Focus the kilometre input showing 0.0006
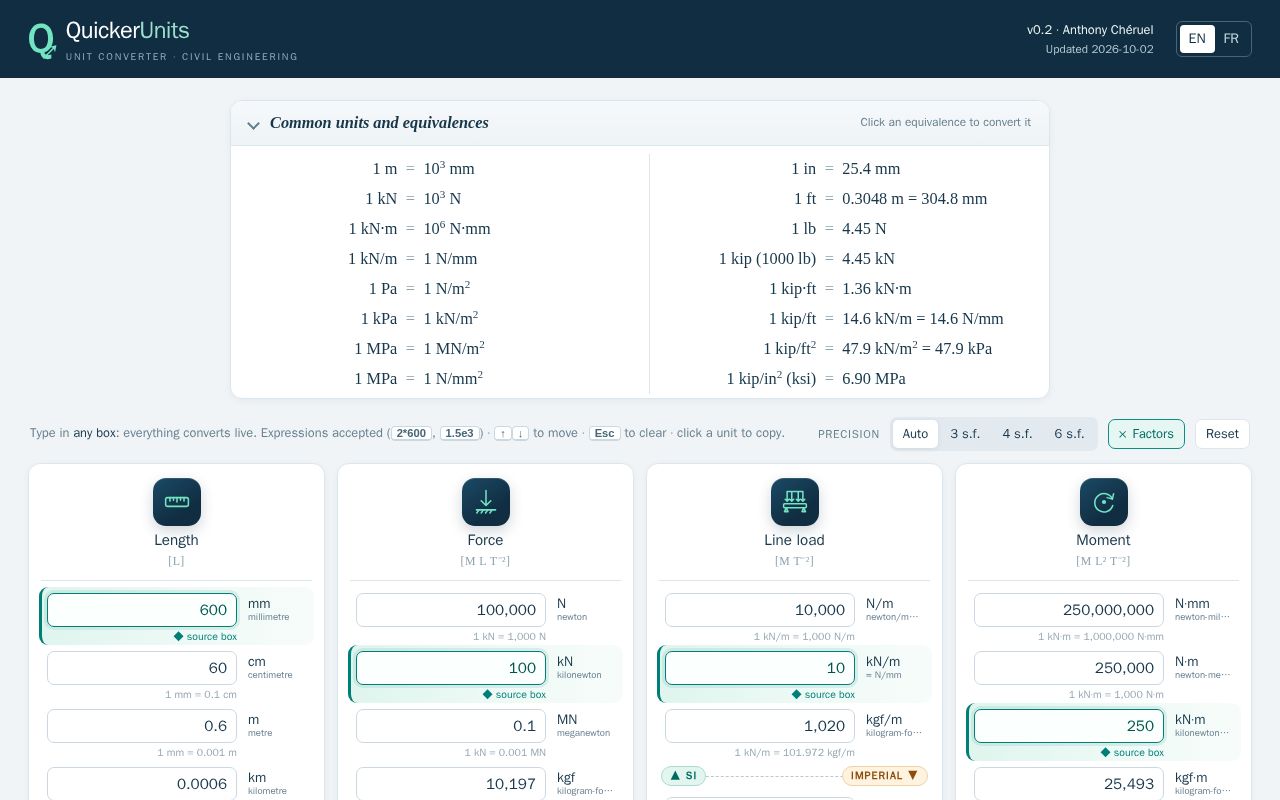 coord(142,784)
